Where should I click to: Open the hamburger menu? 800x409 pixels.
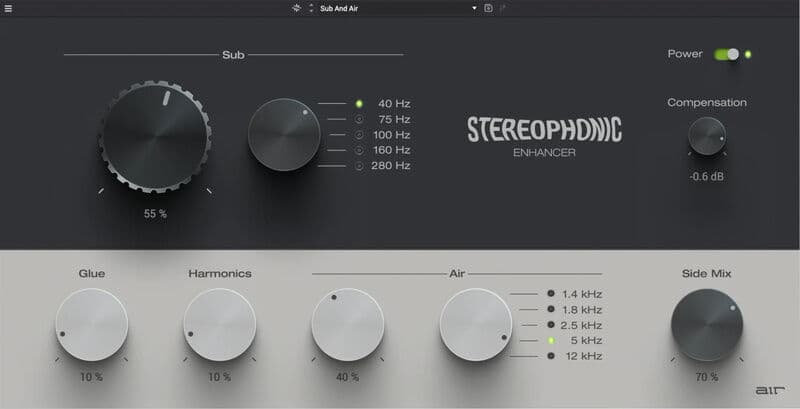8,8
